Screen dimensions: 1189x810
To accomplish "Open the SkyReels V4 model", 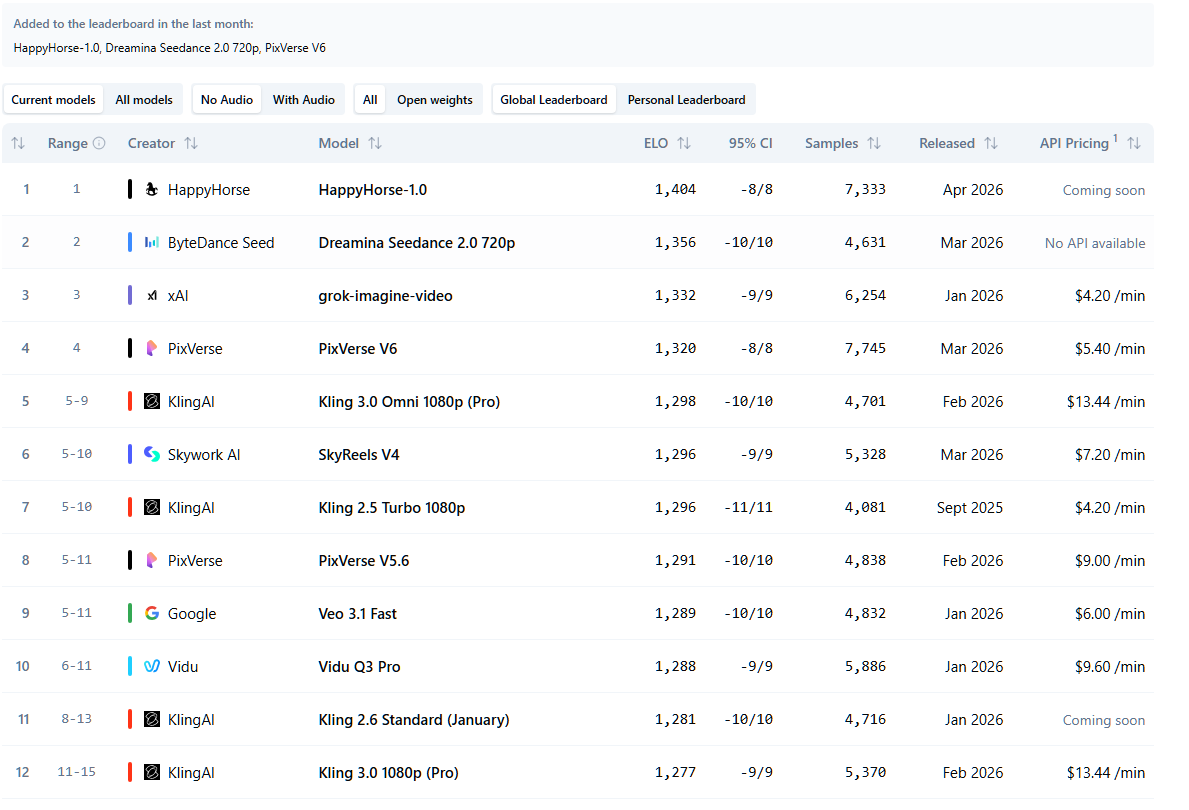I will [359, 455].
